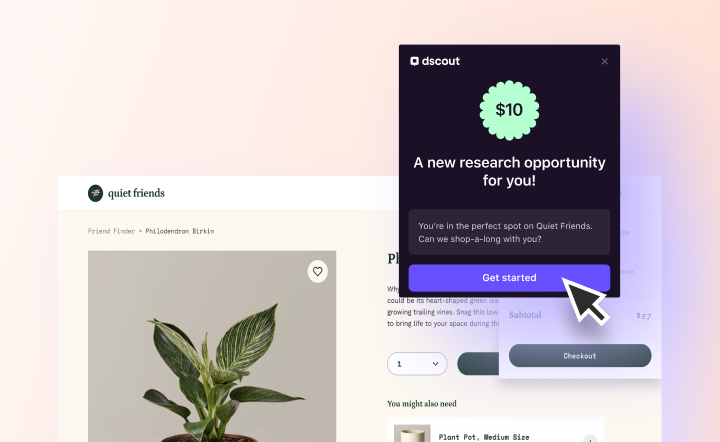Select the Philodendron Birkin breadcrumb
Screen dimensions: 720x442
pyautogui.click(x=180, y=231)
